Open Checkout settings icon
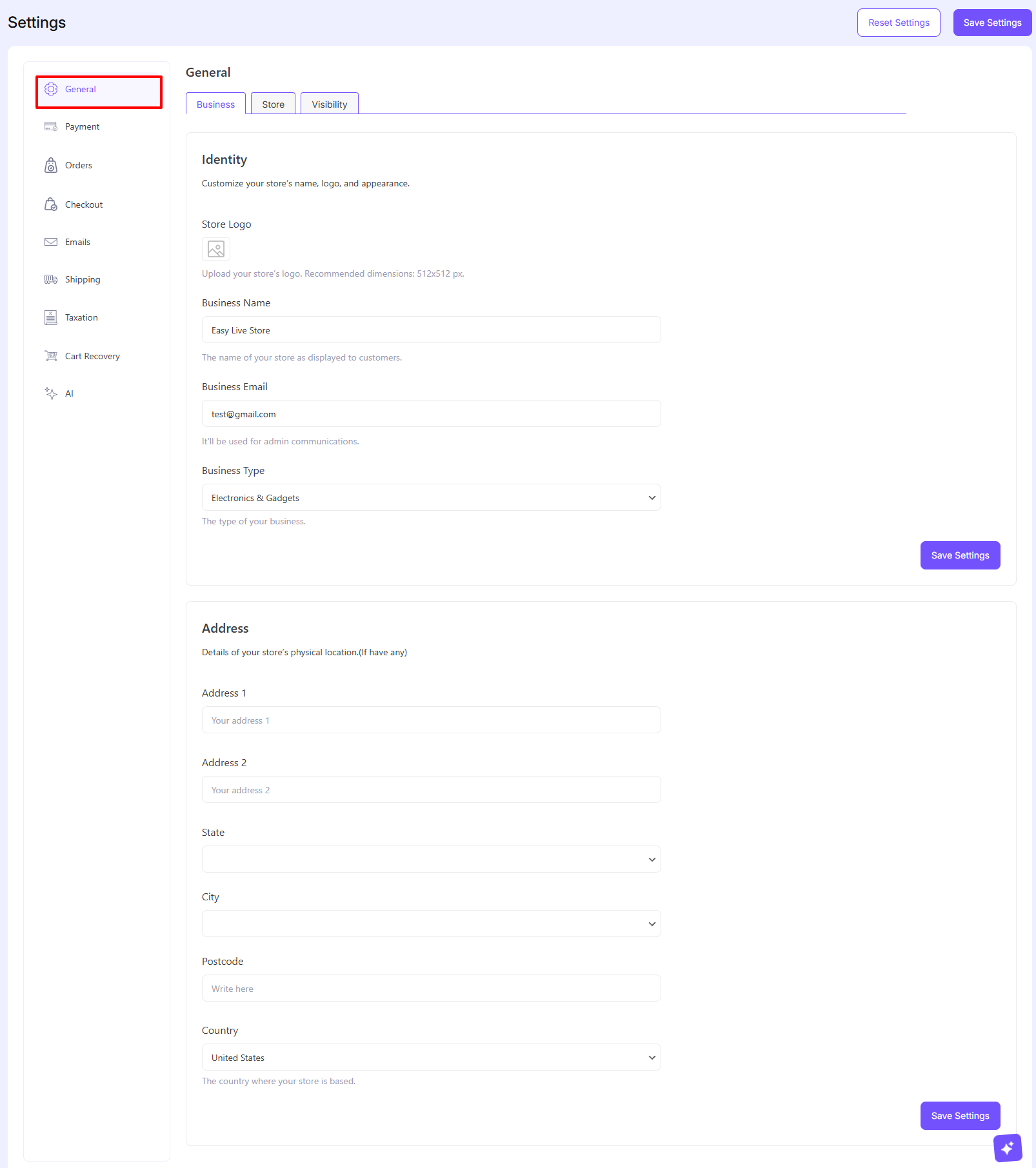 point(51,204)
